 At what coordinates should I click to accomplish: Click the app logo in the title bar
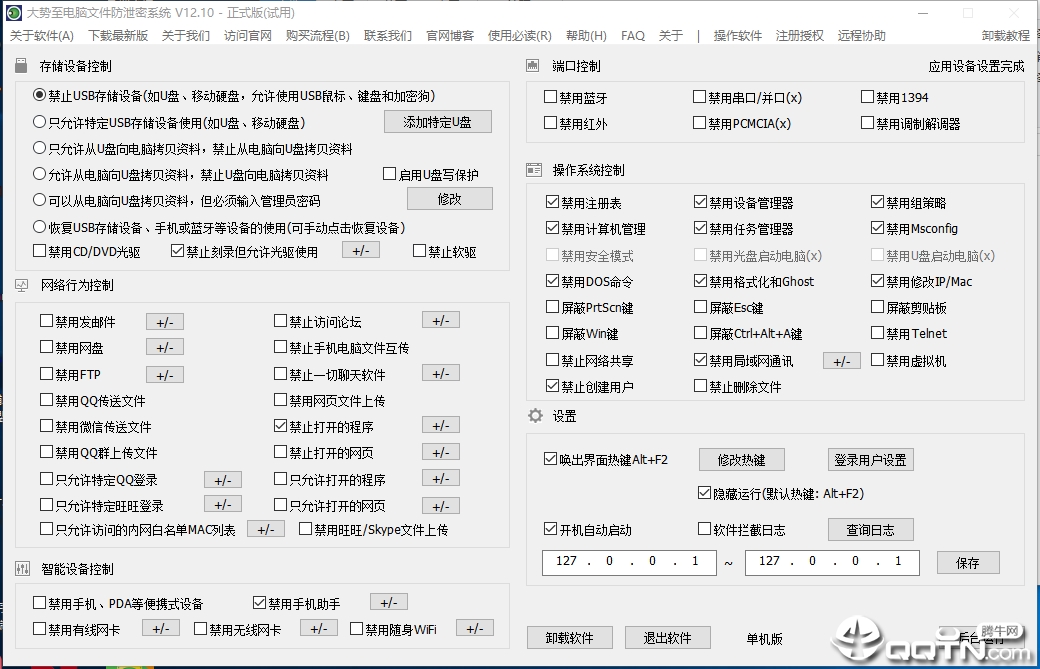click(x=13, y=13)
